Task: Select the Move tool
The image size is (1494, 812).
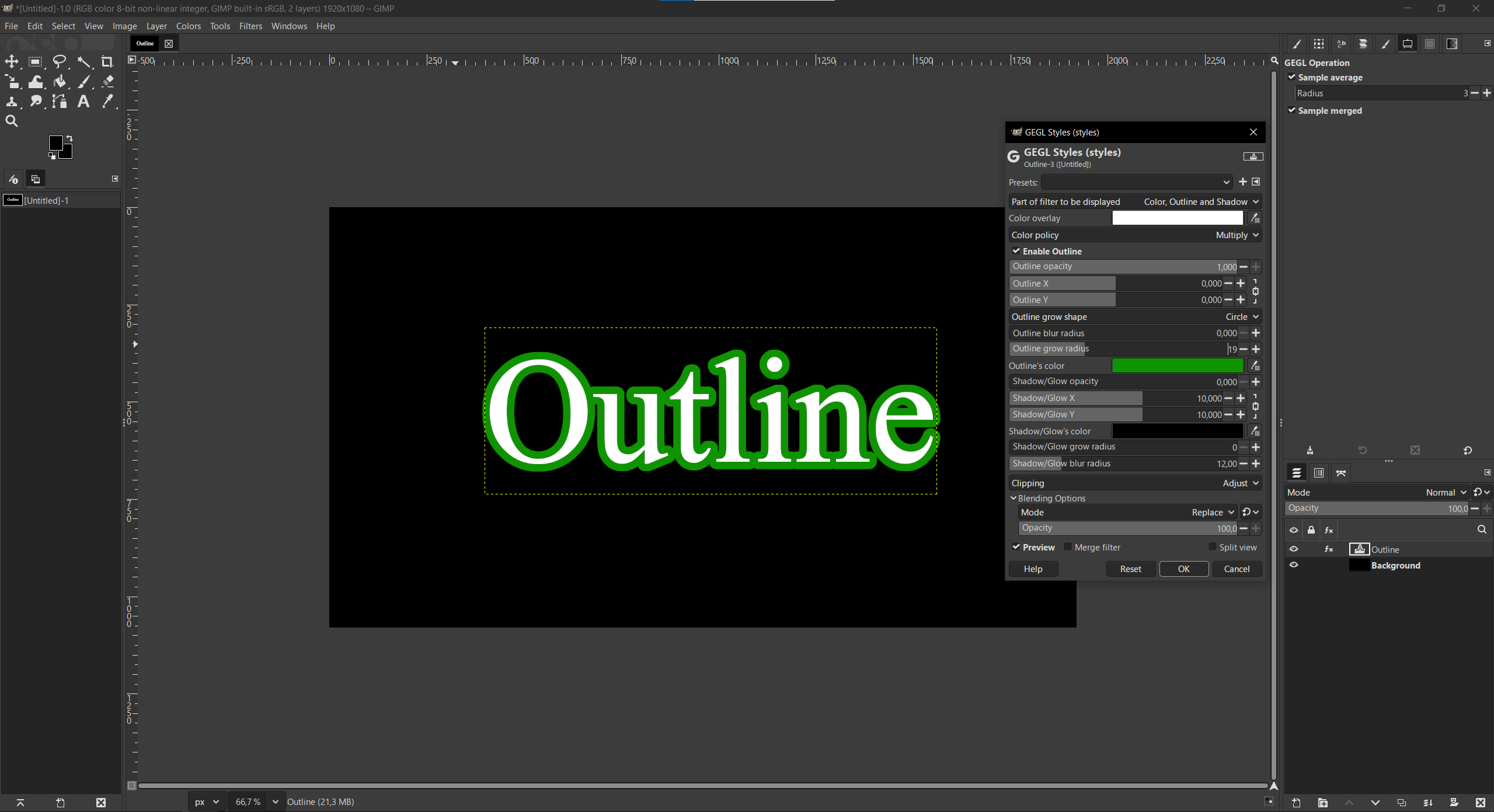Action: (12, 61)
